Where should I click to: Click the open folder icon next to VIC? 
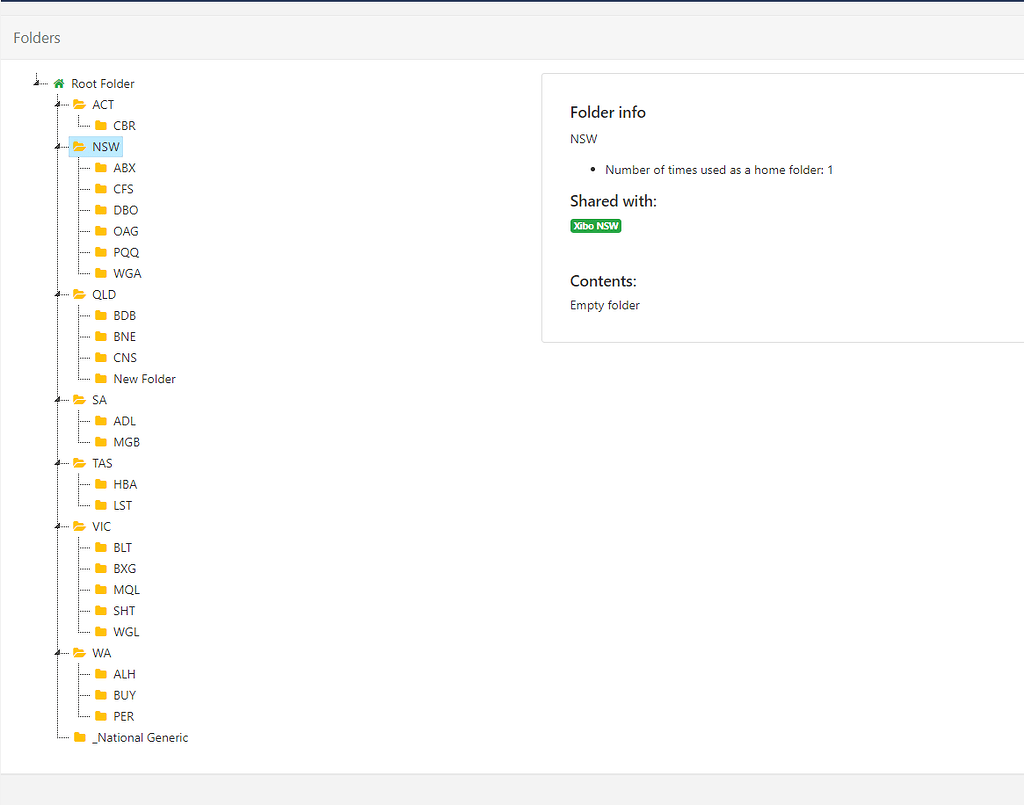(x=80, y=526)
